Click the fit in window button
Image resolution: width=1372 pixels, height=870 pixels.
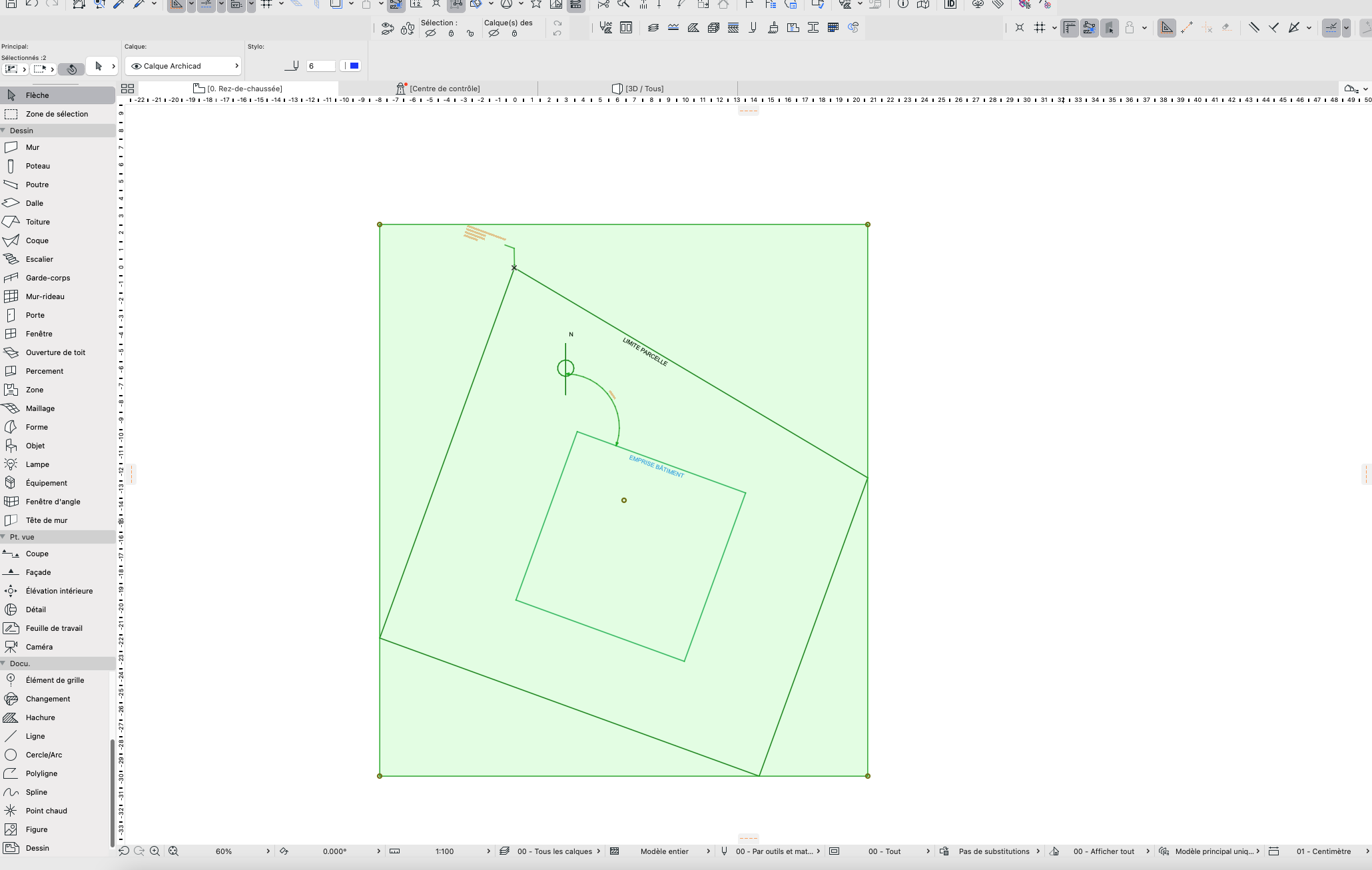[173, 851]
